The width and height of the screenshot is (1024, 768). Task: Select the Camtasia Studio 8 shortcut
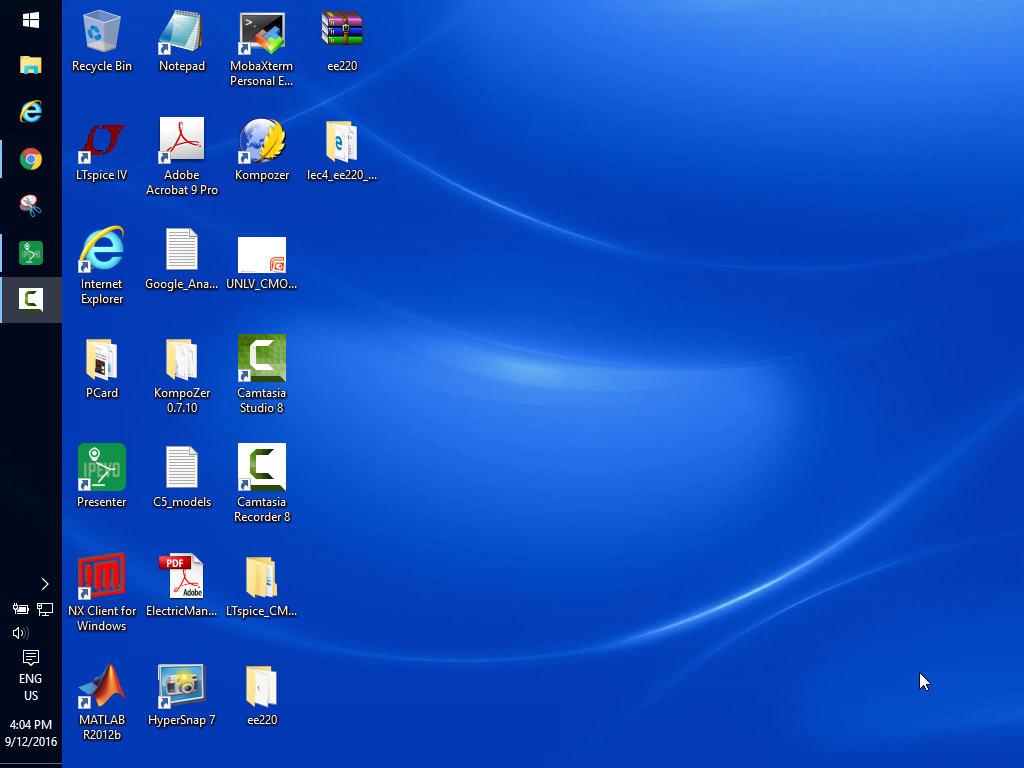(262, 359)
